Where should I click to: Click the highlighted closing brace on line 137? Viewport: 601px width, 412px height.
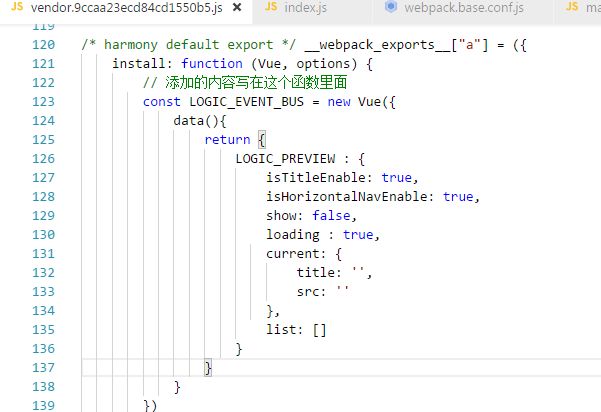point(208,368)
